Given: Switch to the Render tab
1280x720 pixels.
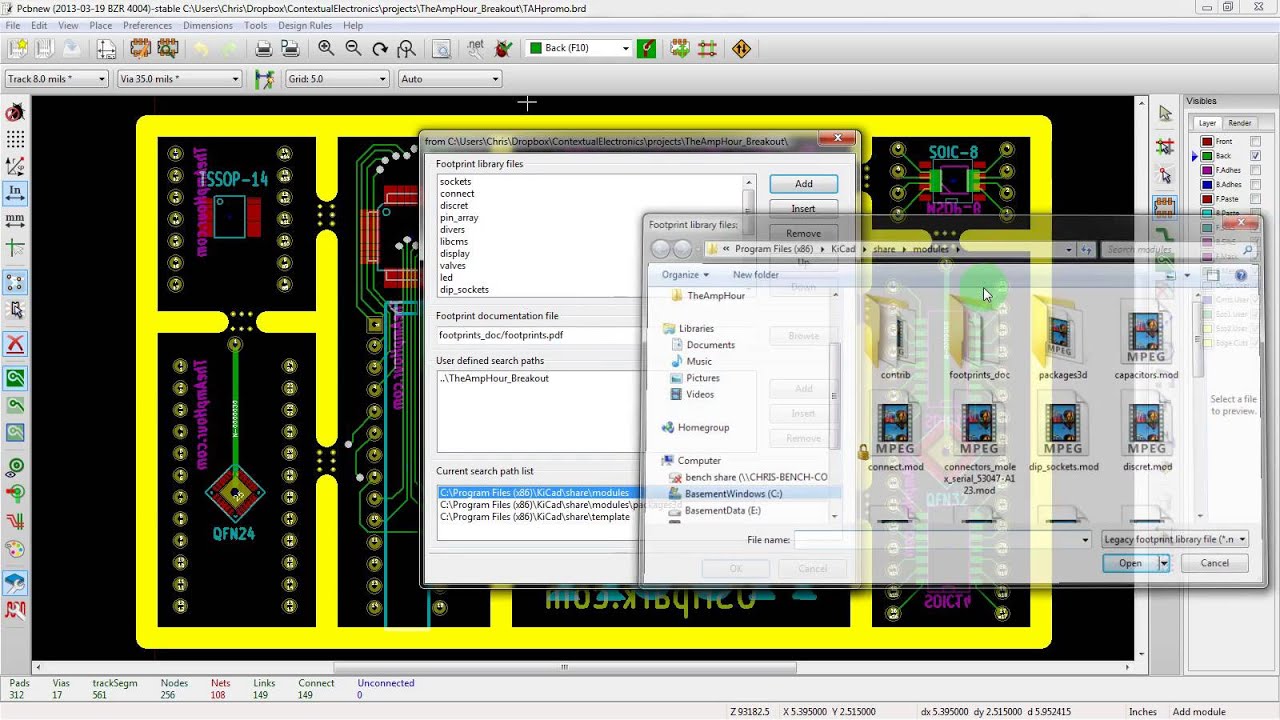Looking at the screenshot, I should coord(1239,123).
